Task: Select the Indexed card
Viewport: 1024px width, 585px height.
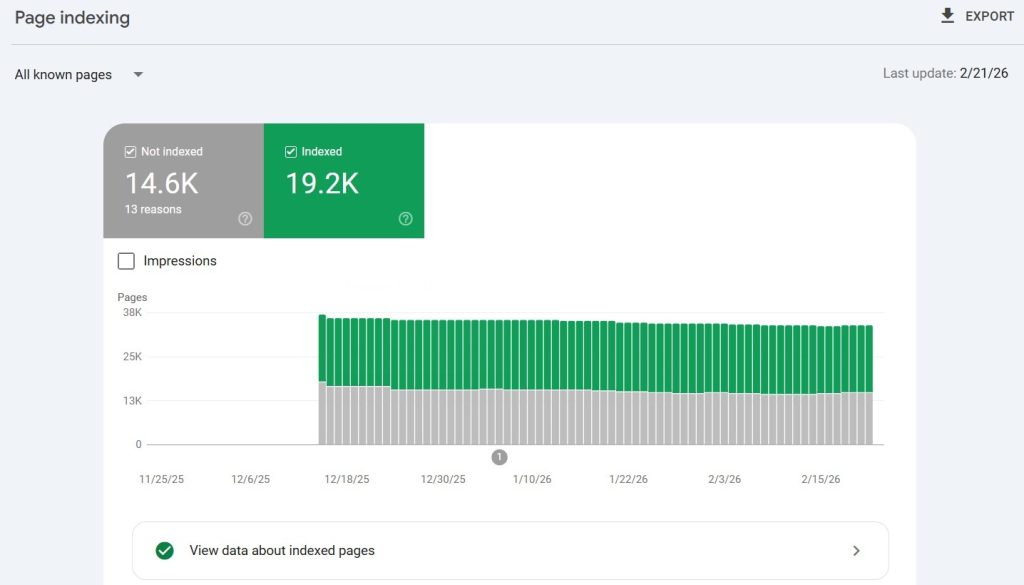Action: tap(343, 180)
